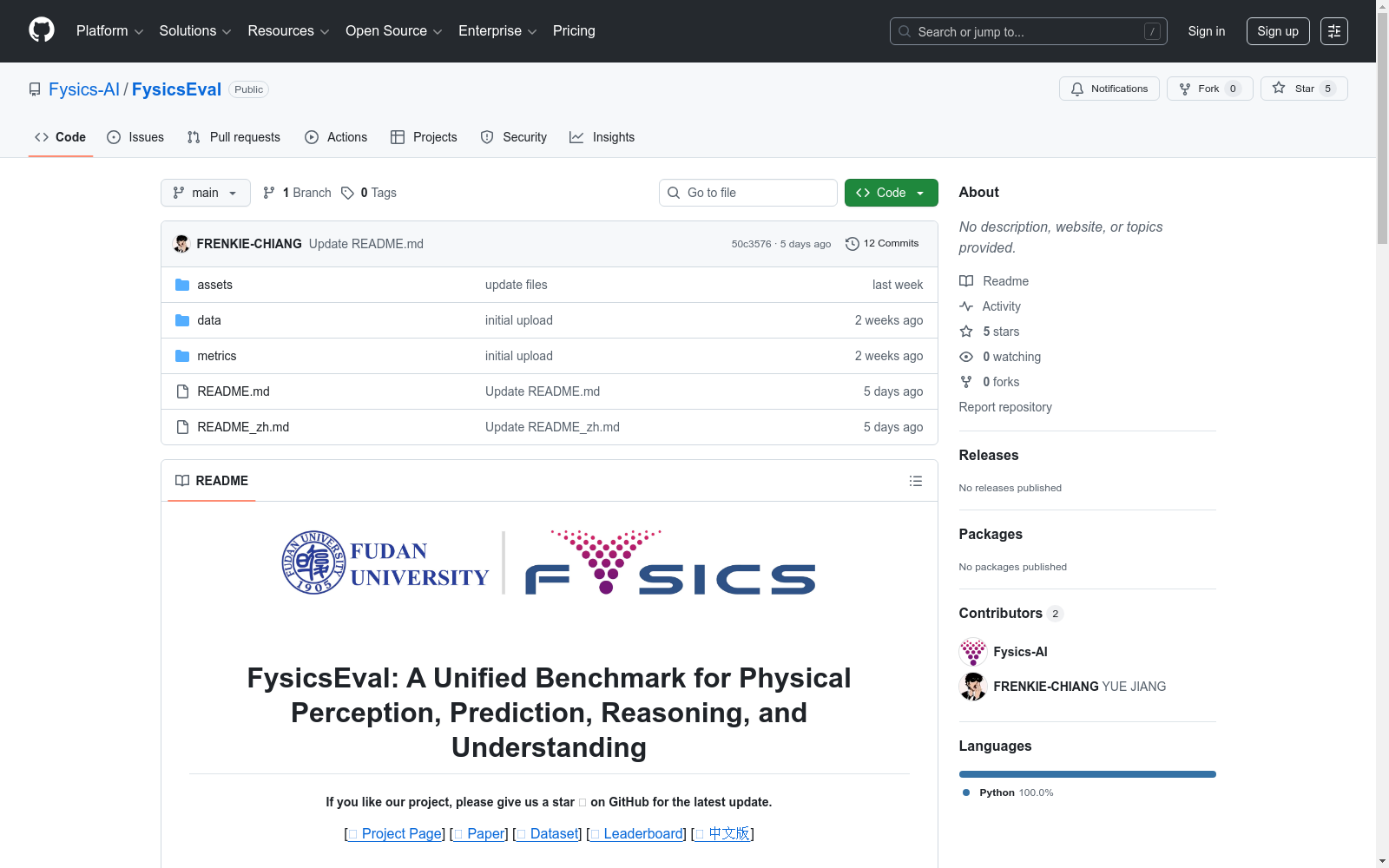Click the Python 100.0% language entry
This screenshot has width=1389, height=868.
(x=1008, y=792)
